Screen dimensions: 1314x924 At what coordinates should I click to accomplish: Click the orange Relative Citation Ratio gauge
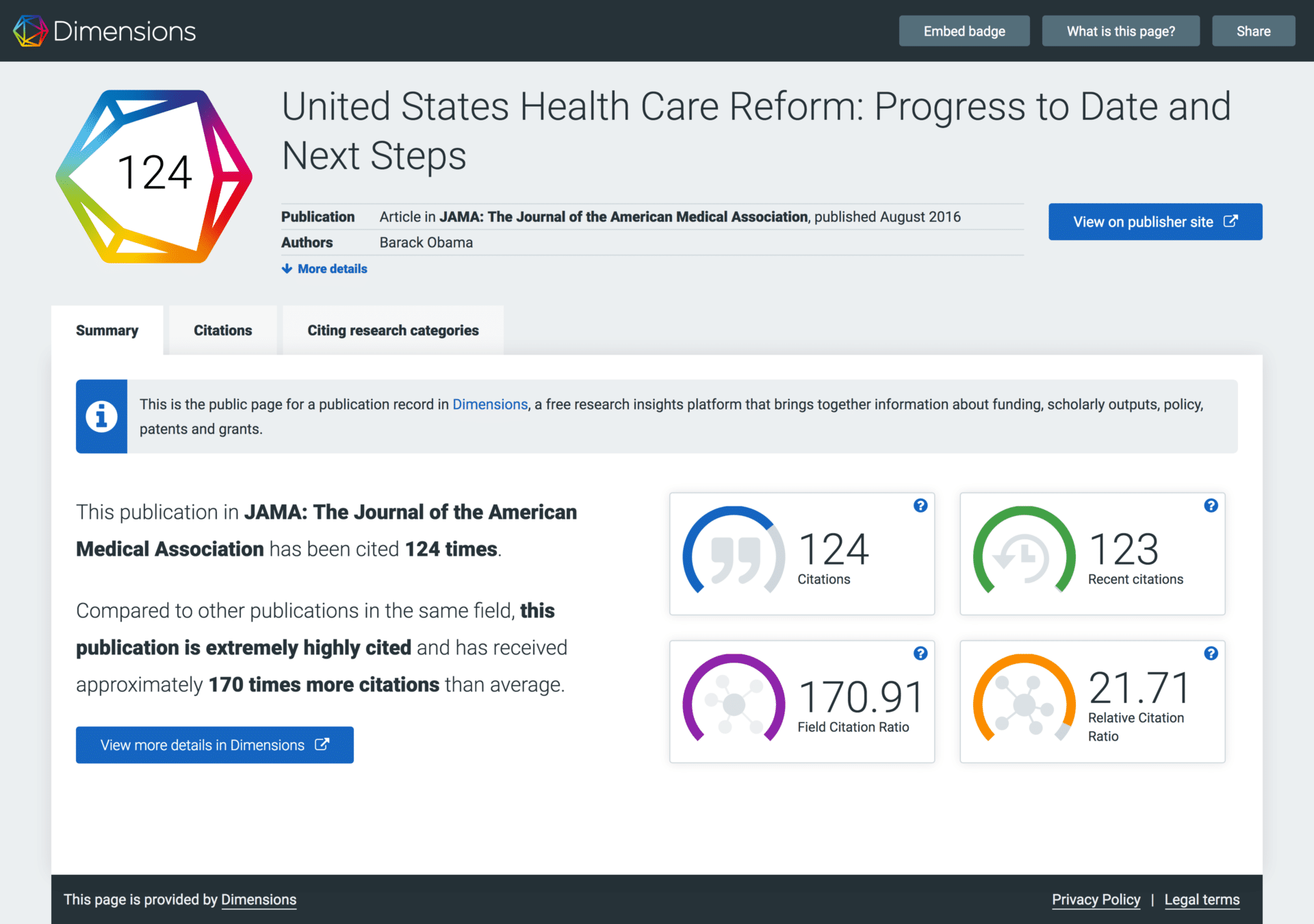pyautogui.click(x=1024, y=700)
